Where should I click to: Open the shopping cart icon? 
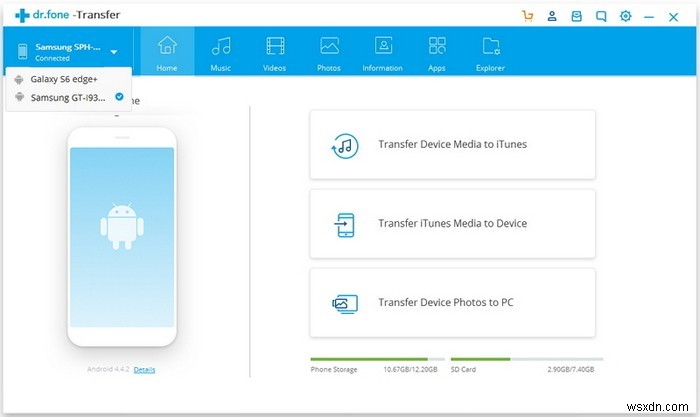click(x=528, y=17)
